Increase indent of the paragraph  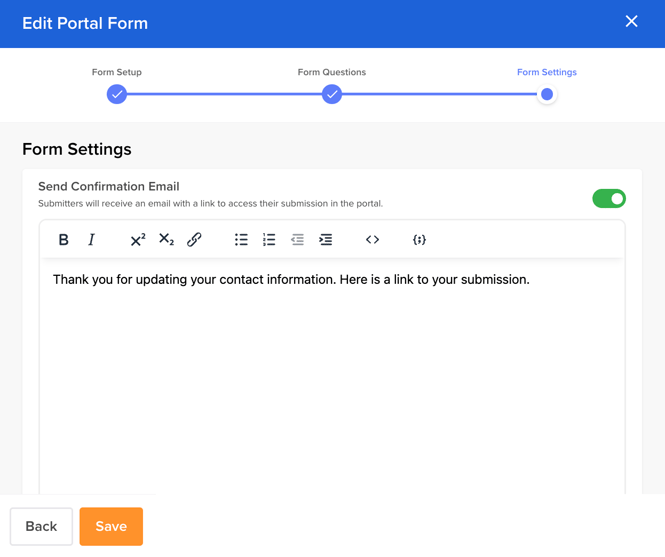click(x=325, y=240)
